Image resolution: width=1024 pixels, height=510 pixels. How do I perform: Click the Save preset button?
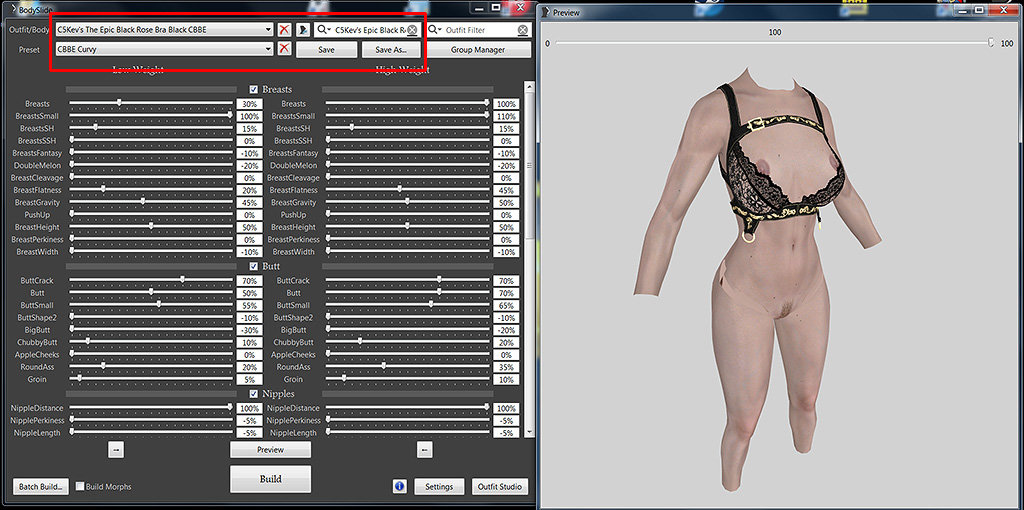tap(327, 50)
